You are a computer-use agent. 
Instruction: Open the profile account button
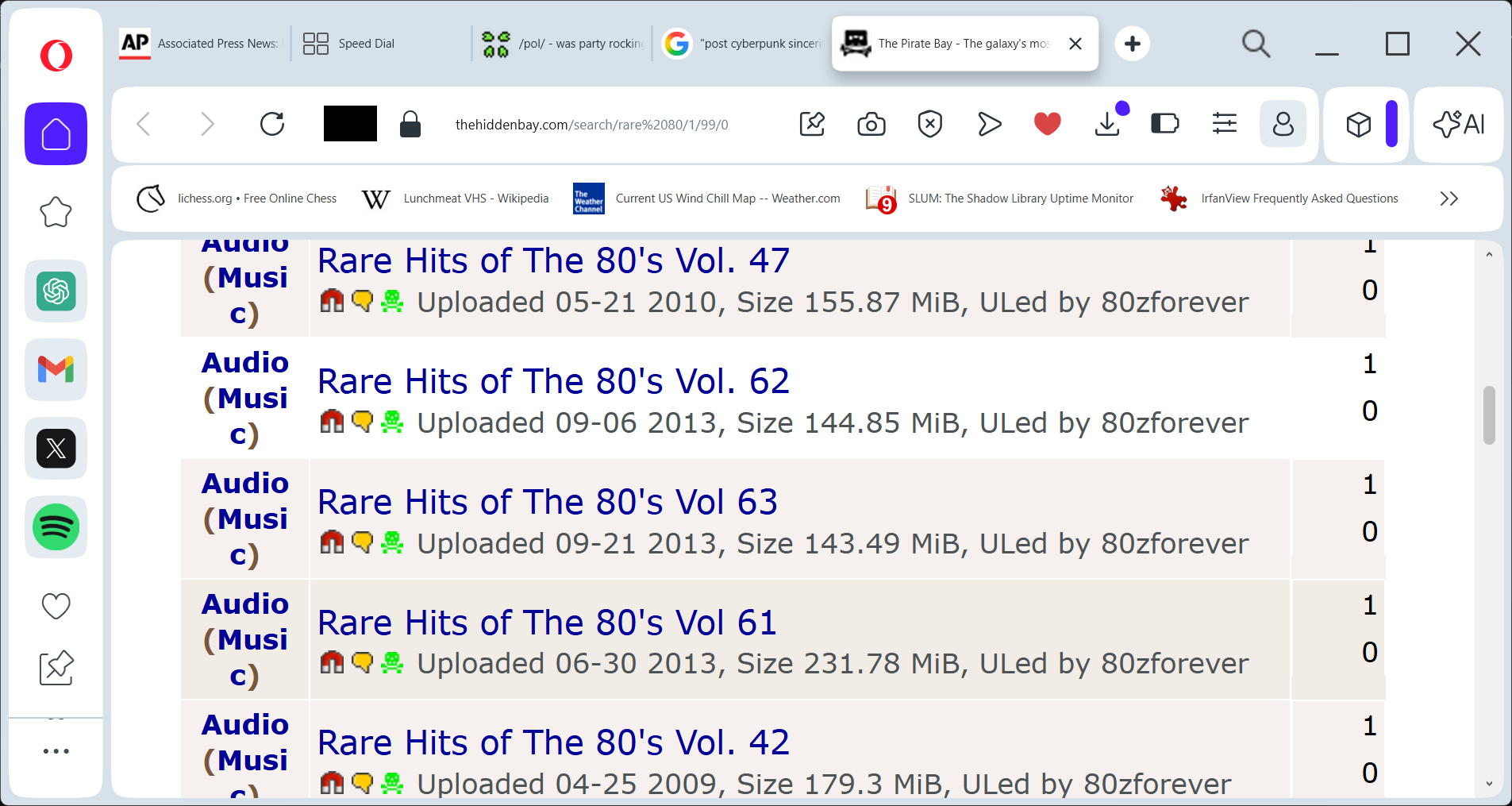point(1283,124)
